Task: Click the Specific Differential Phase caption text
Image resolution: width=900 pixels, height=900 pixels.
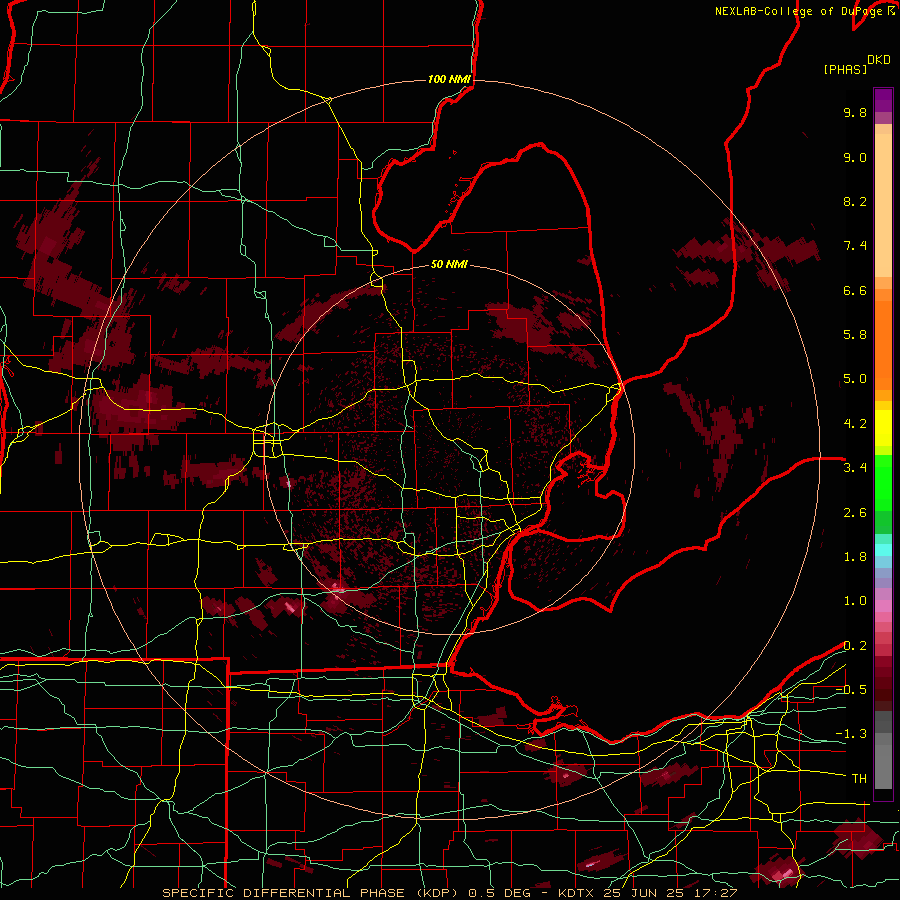Action: [x=449, y=893]
